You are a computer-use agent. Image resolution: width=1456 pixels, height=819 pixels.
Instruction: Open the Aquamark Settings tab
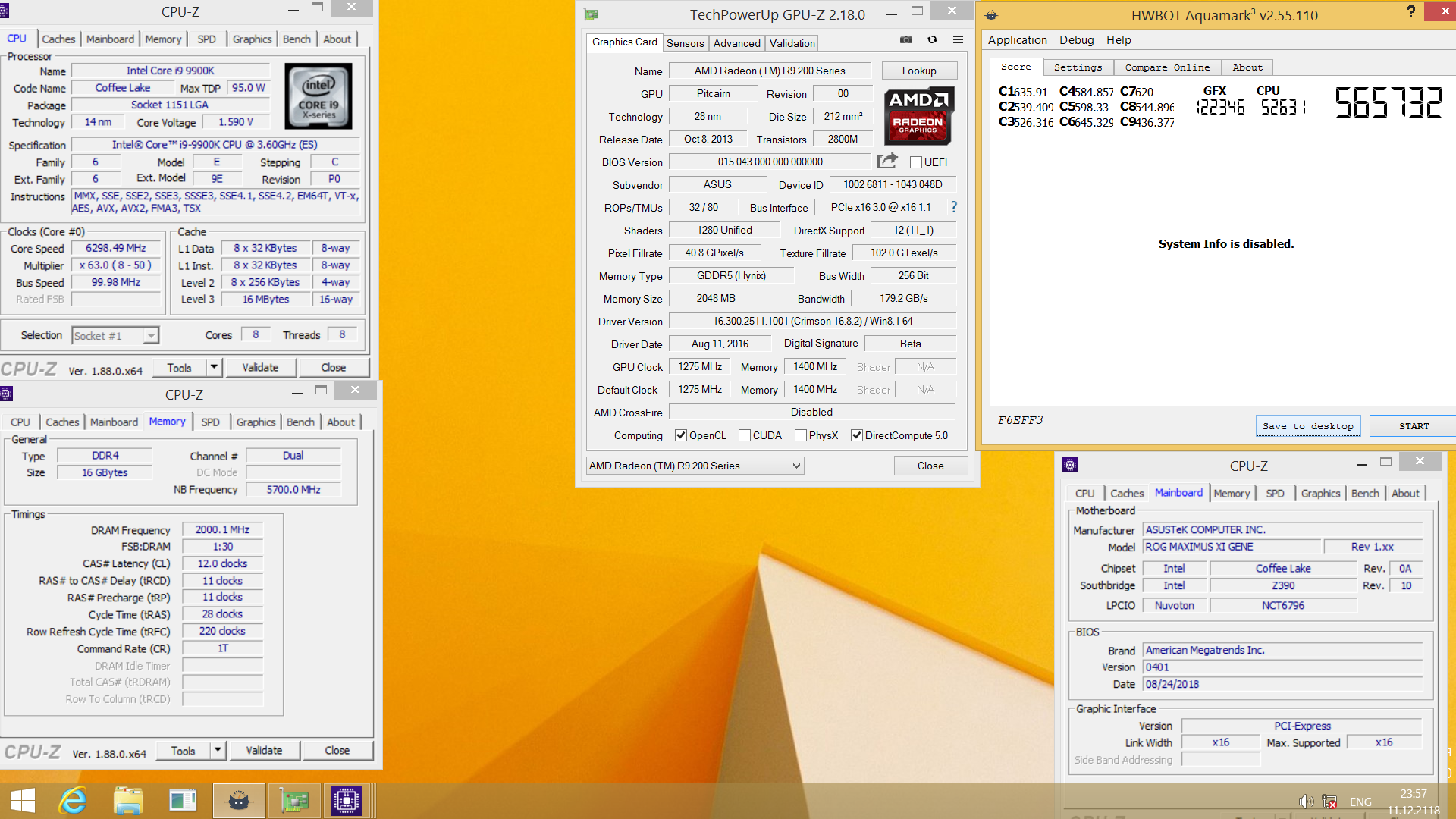click(1078, 67)
